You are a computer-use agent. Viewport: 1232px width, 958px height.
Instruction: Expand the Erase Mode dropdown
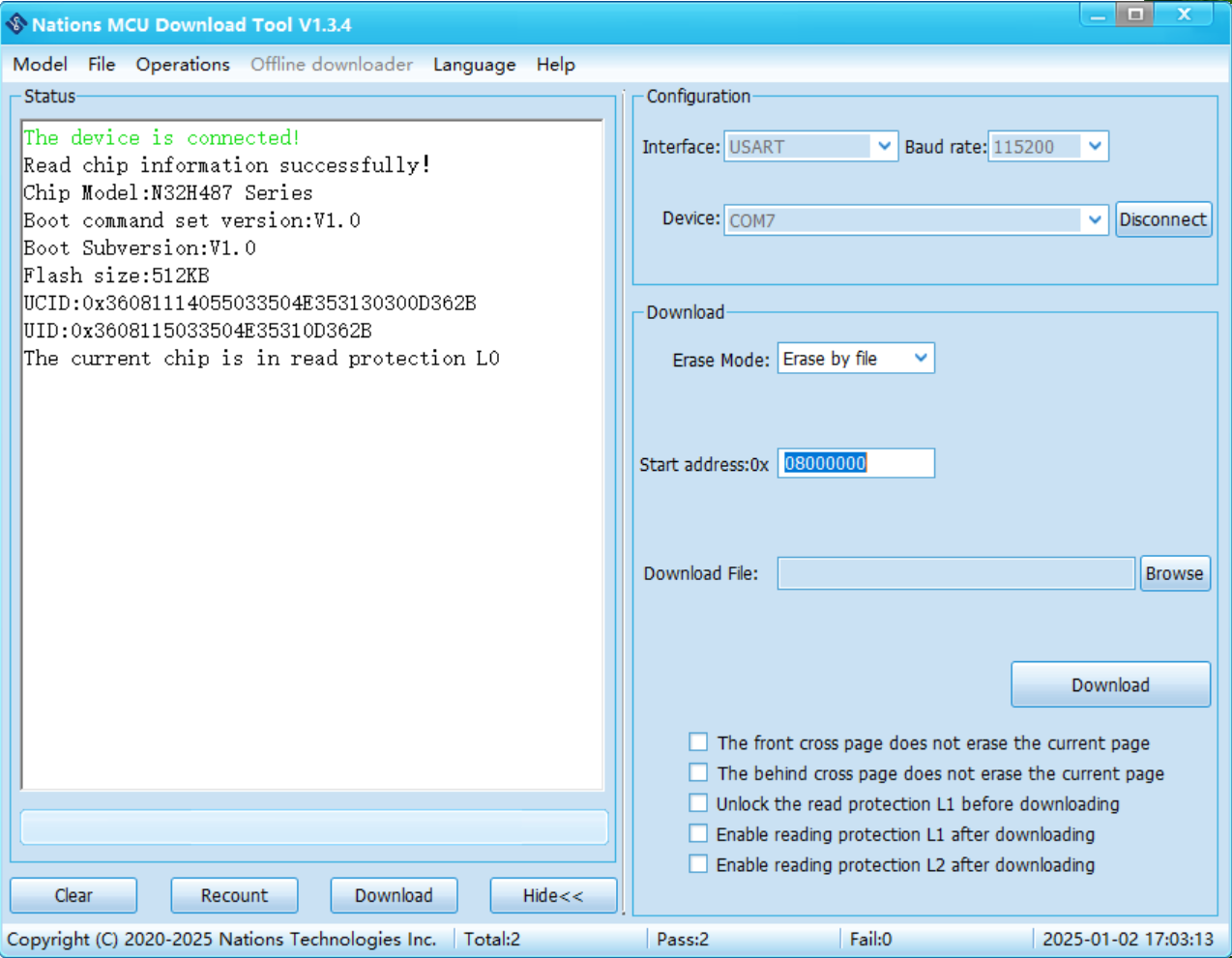coord(921,359)
